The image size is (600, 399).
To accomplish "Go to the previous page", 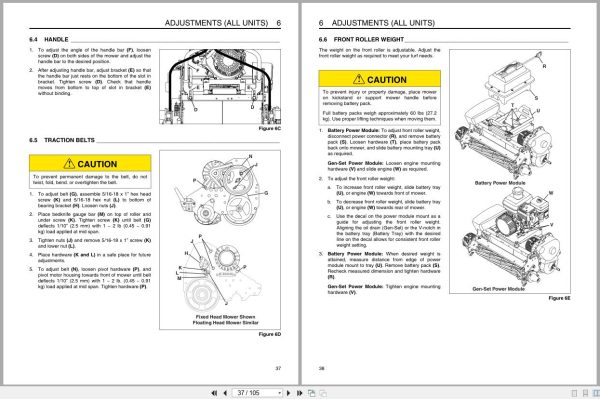I will [x=225, y=393].
